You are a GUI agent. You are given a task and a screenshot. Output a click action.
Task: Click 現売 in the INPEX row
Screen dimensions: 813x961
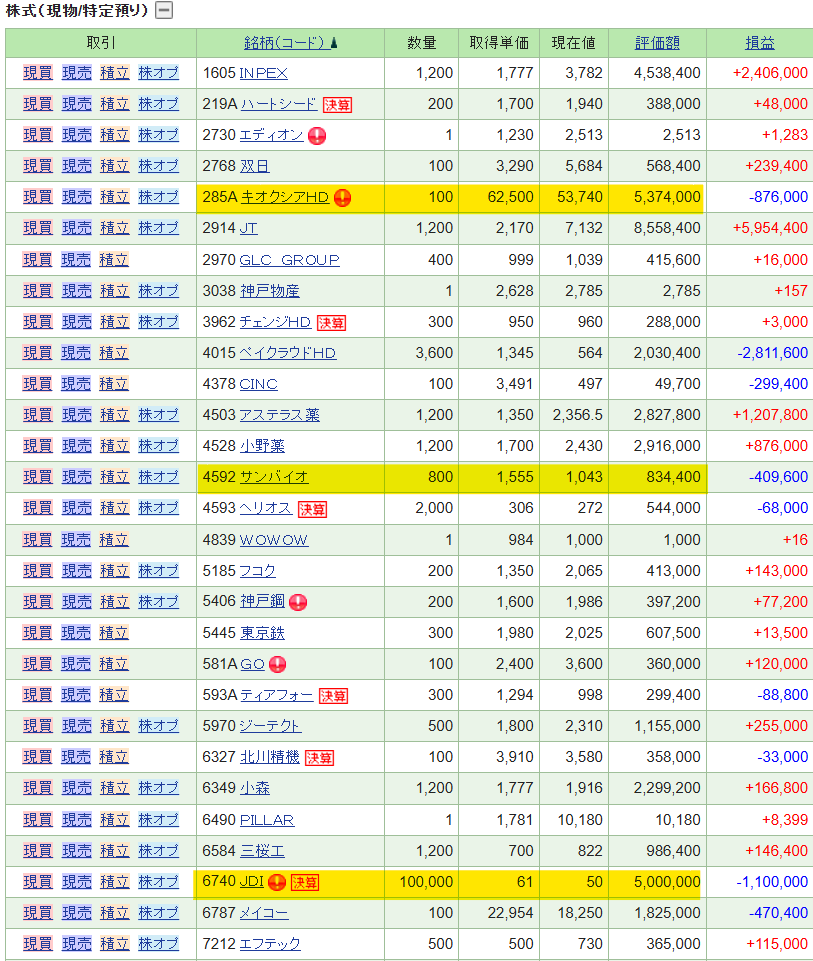coord(77,73)
